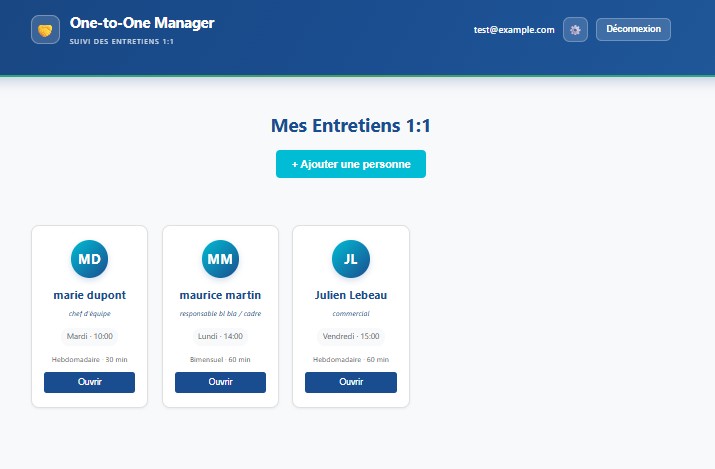Open Julien Lebeau's card with Ouvrir
The height and width of the screenshot is (469, 715).
(x=351, y=382)
